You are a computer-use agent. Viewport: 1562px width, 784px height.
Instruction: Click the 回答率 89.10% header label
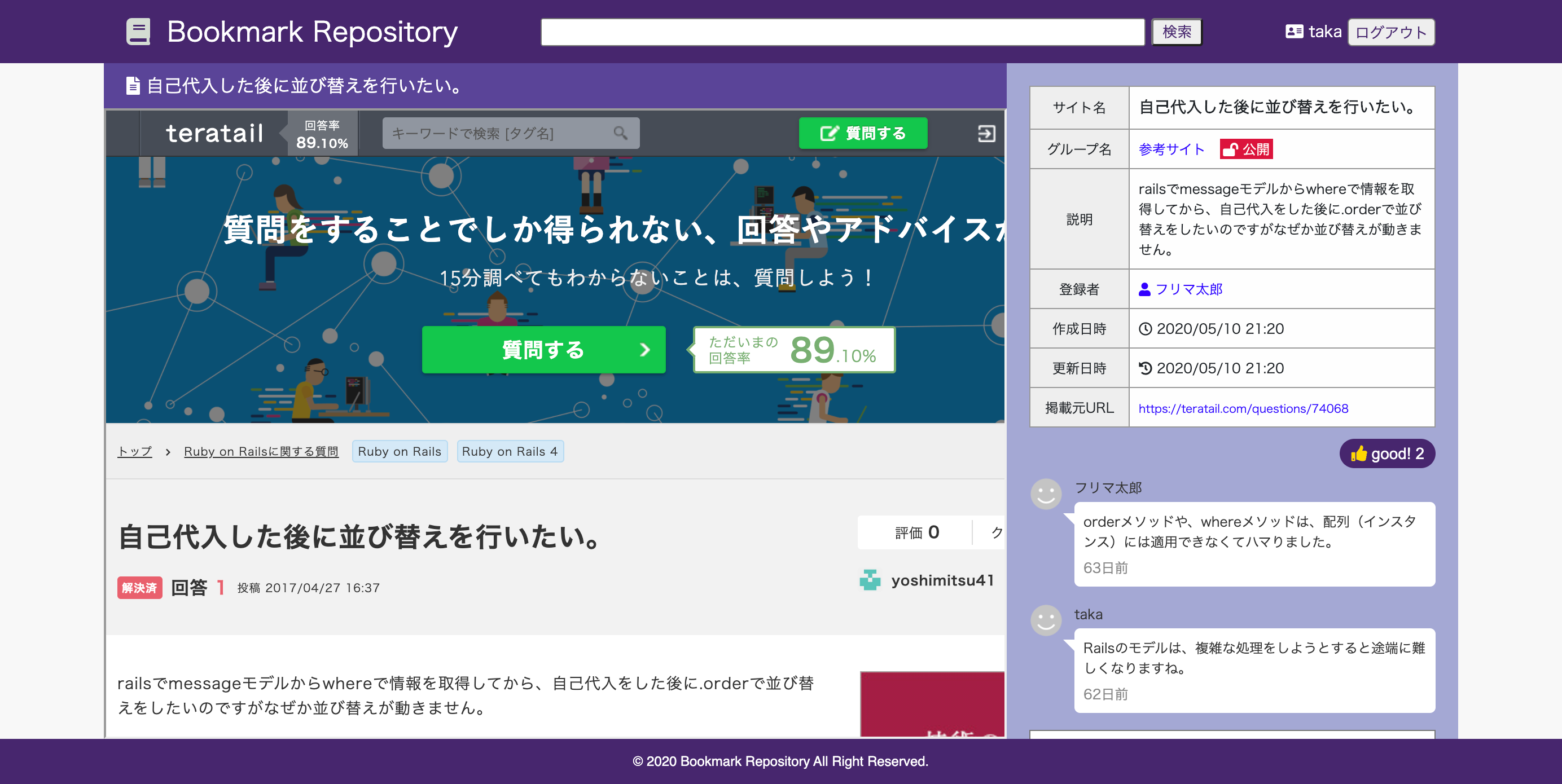pos(322,134)
